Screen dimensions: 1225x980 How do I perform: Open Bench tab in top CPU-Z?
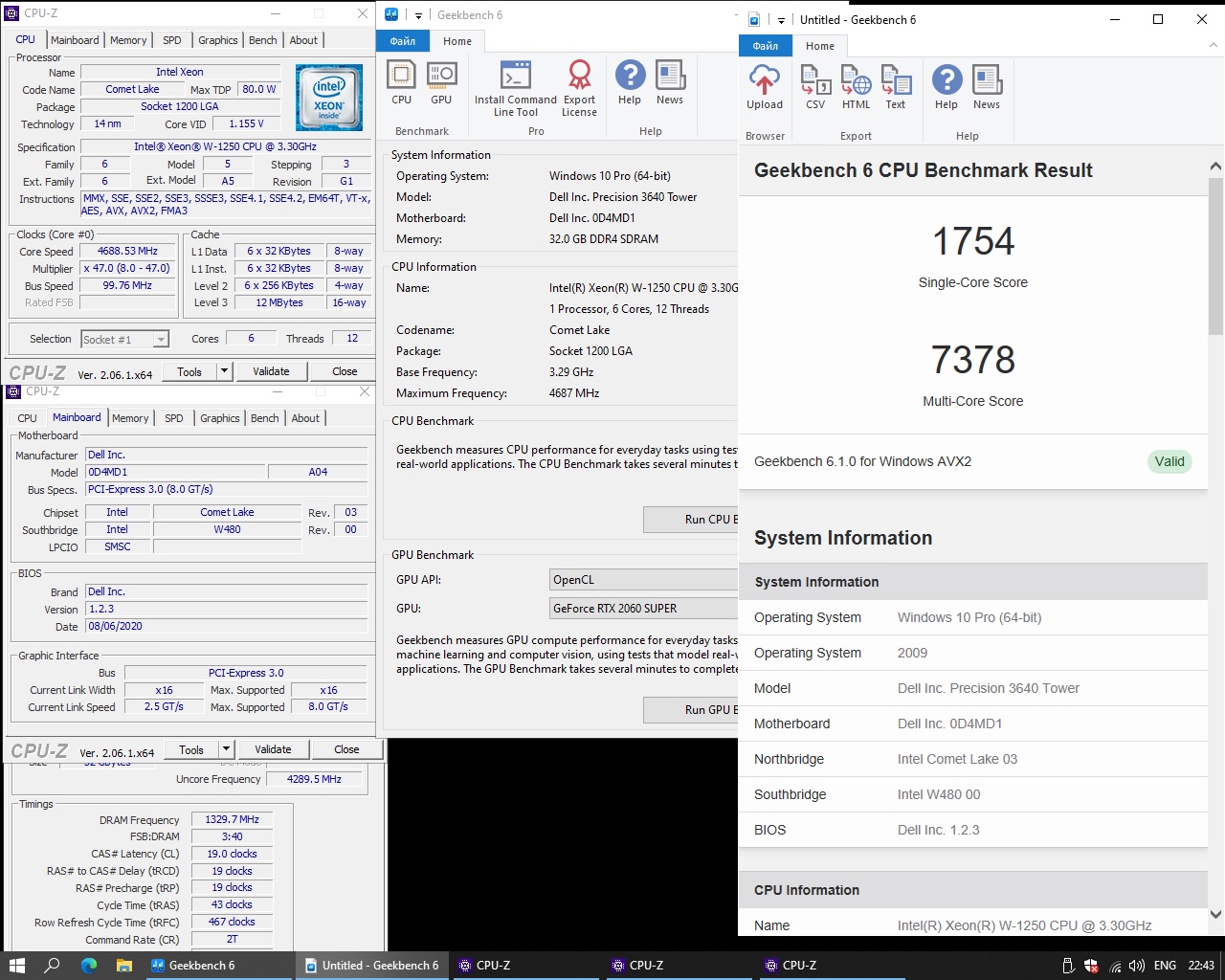click(x=263, y=40)
